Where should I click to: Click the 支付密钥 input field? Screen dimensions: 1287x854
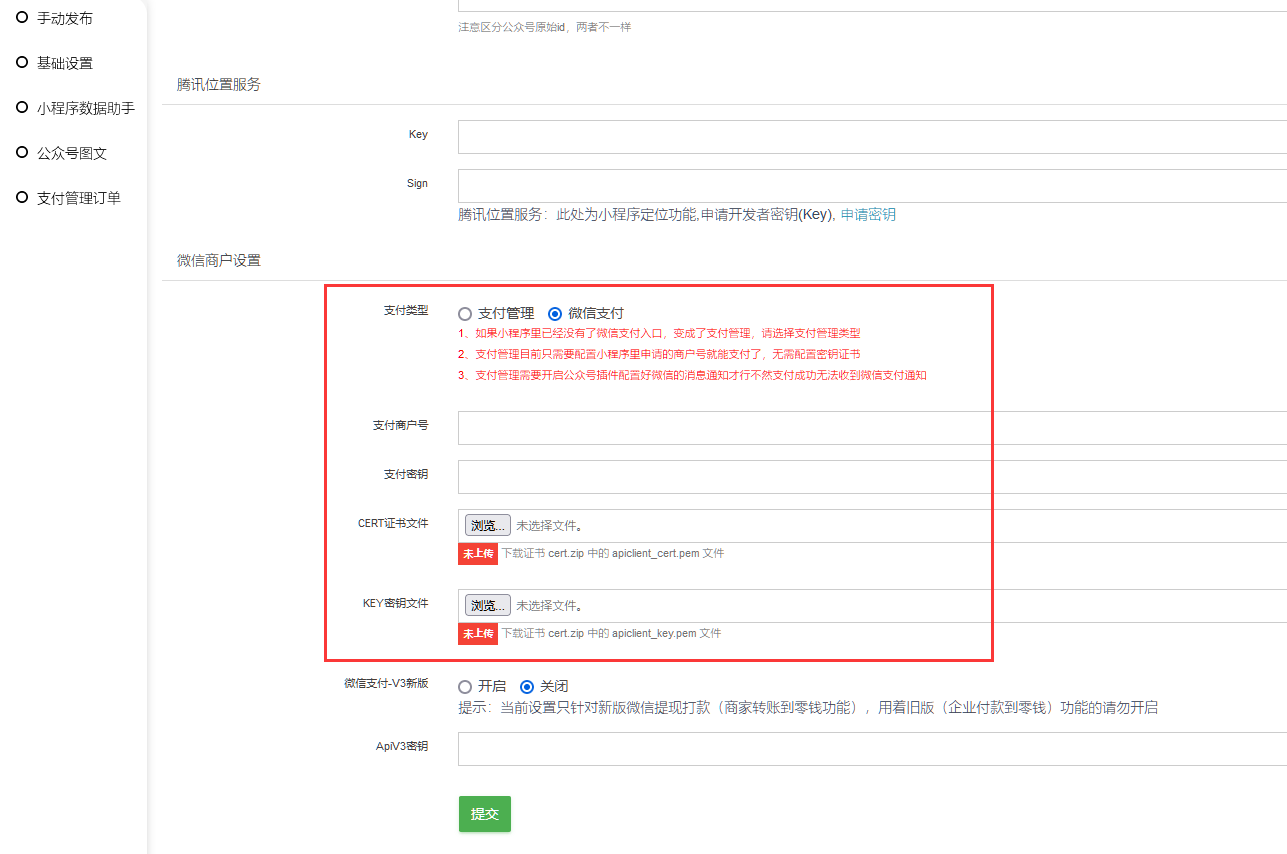[x=870, y=477]
